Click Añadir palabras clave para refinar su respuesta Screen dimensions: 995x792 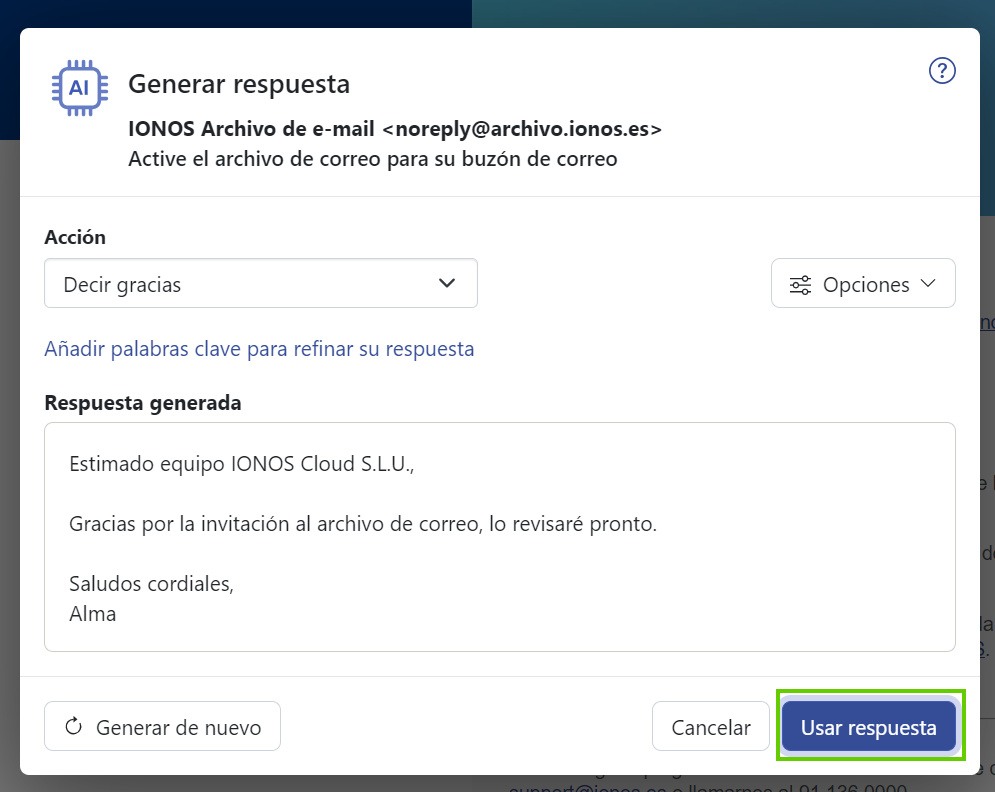[x=259, y=349]
